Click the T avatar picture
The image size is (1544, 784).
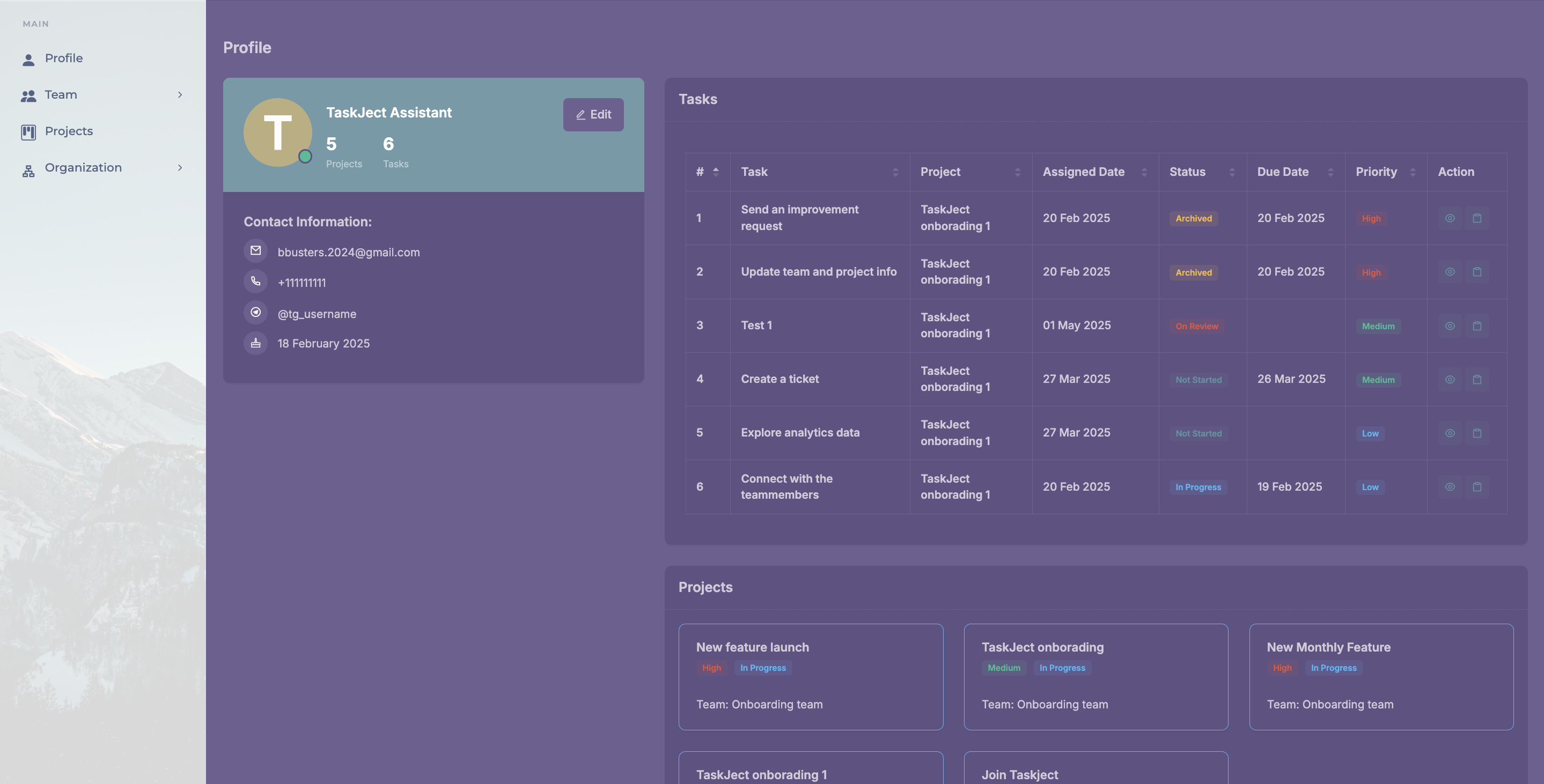click(x=277, y=132)
